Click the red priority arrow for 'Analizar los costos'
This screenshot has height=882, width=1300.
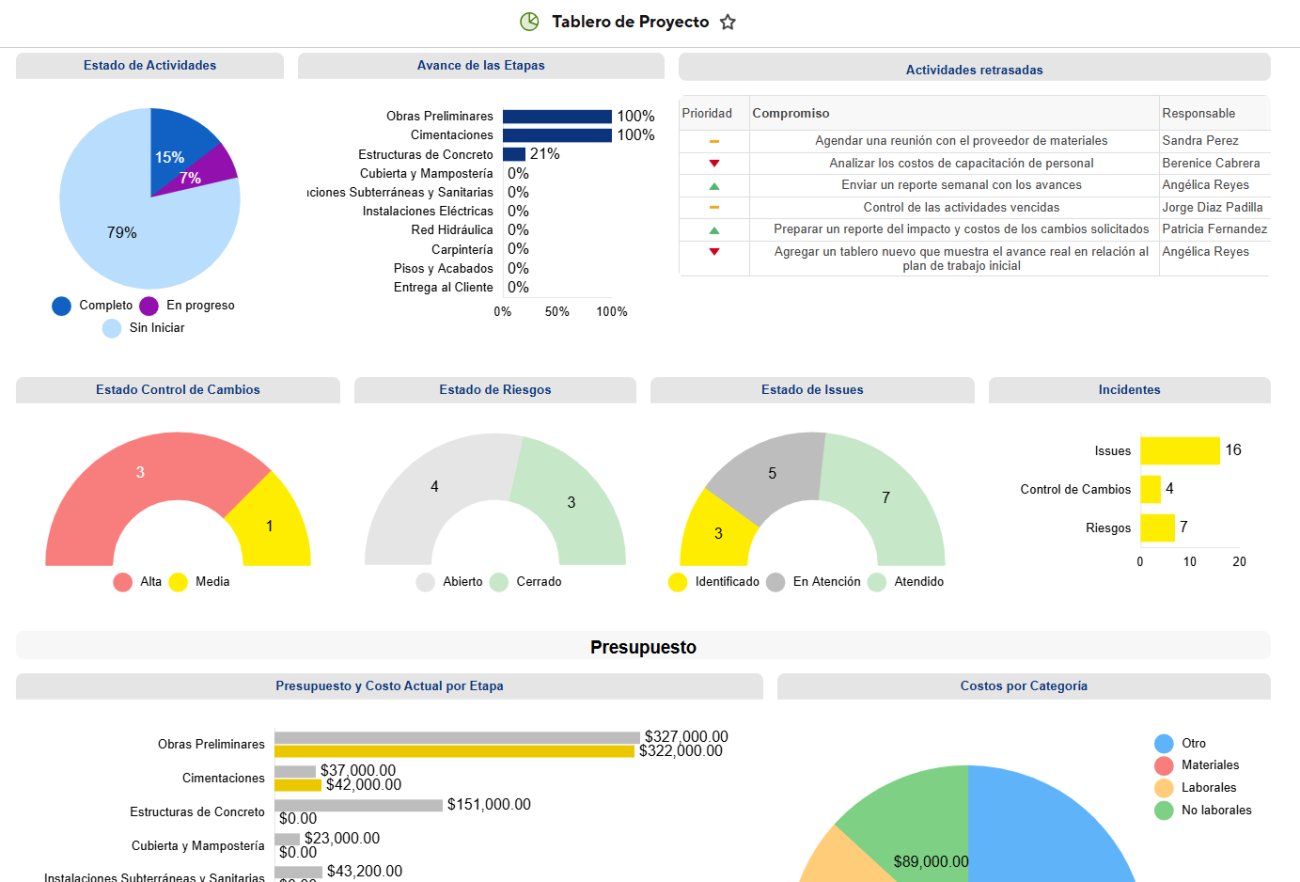pos(713,163)
